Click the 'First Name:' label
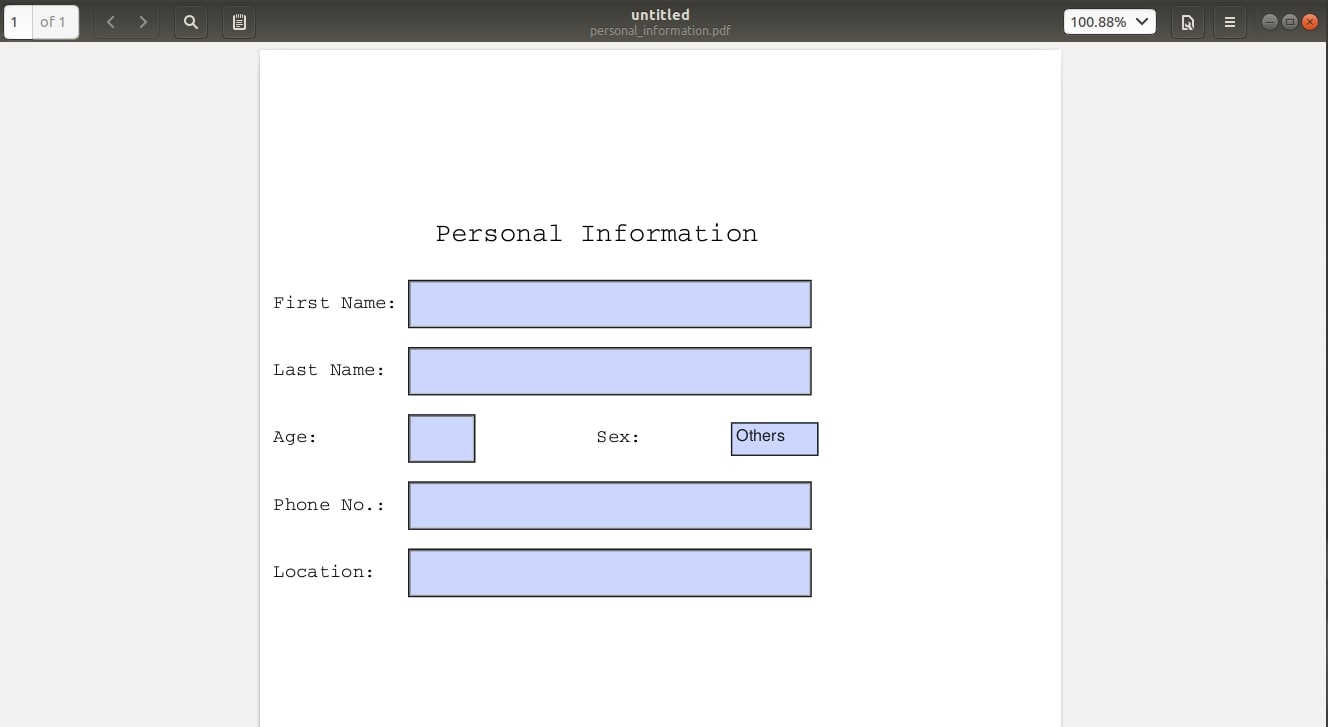 coord(335,303)
